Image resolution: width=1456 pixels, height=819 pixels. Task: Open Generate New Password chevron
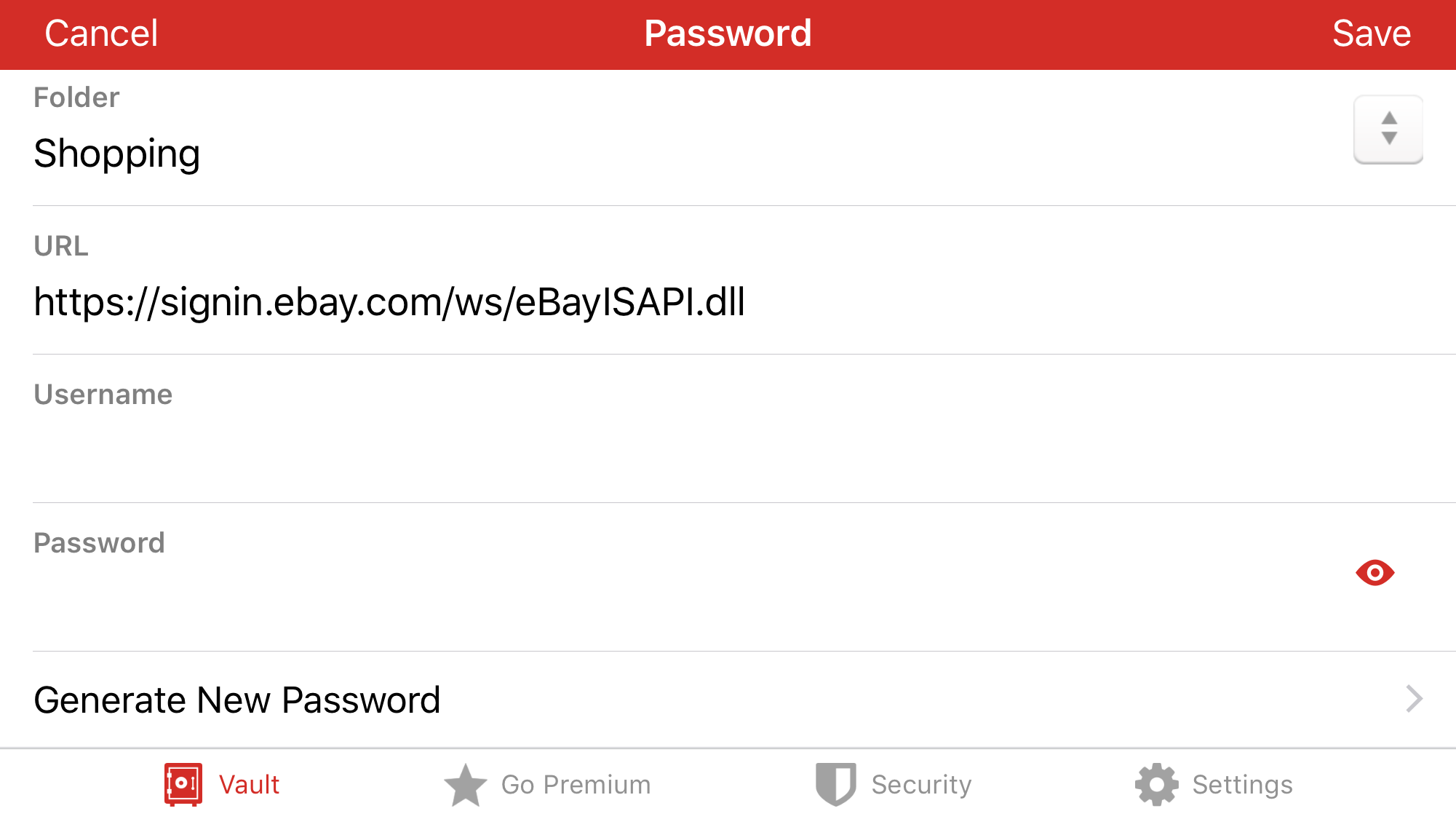1414,699
